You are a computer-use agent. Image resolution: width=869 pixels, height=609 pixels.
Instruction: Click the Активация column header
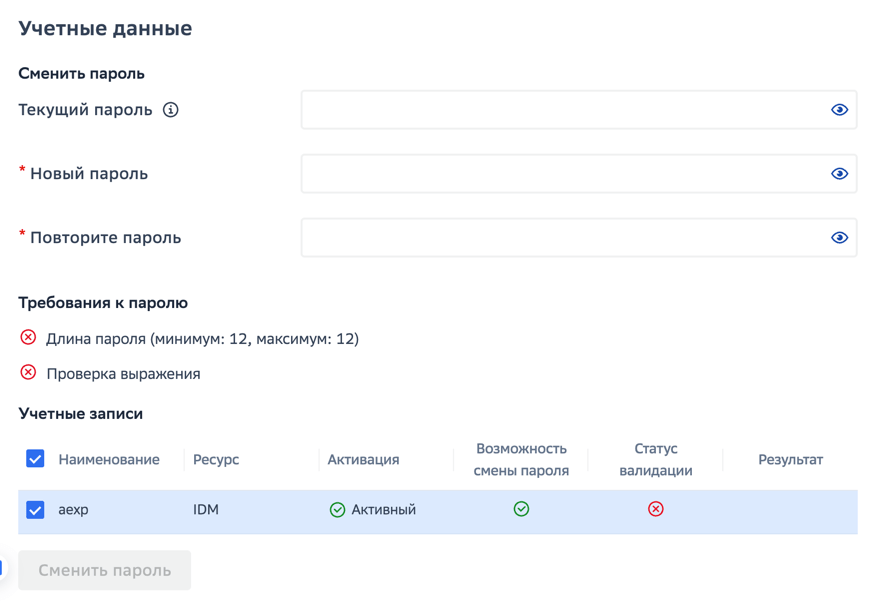(363, 459)
